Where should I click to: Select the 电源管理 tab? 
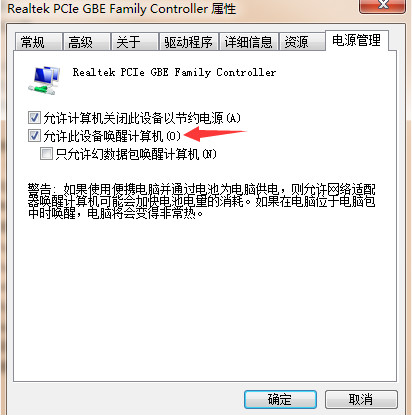(356, 40)
